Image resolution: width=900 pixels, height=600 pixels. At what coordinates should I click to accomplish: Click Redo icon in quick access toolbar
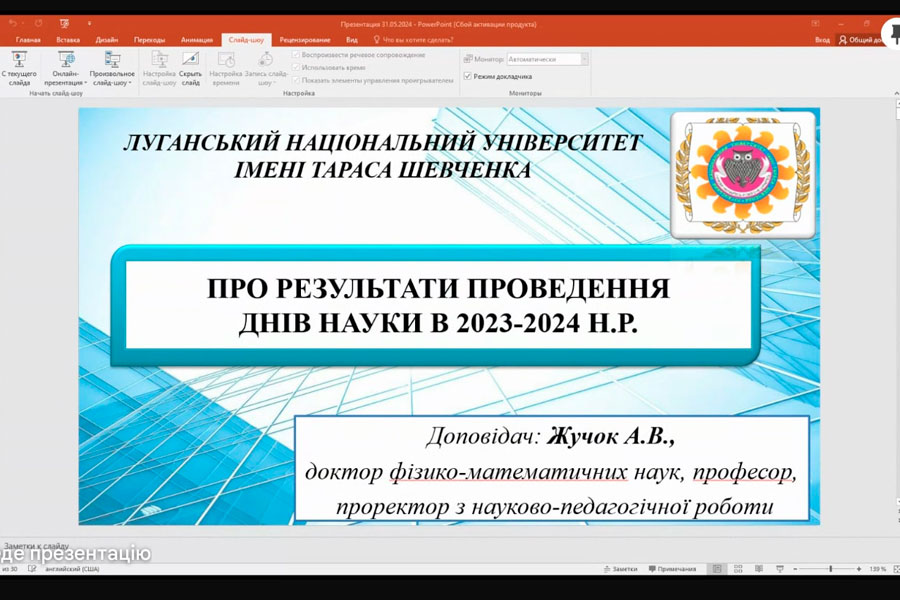coord(38,23)
